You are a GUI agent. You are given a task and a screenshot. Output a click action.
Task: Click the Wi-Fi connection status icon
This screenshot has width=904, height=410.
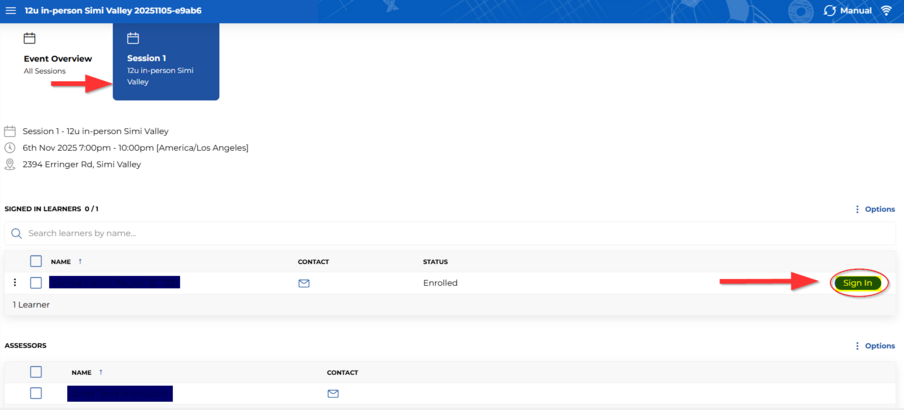tap(886, 10)
